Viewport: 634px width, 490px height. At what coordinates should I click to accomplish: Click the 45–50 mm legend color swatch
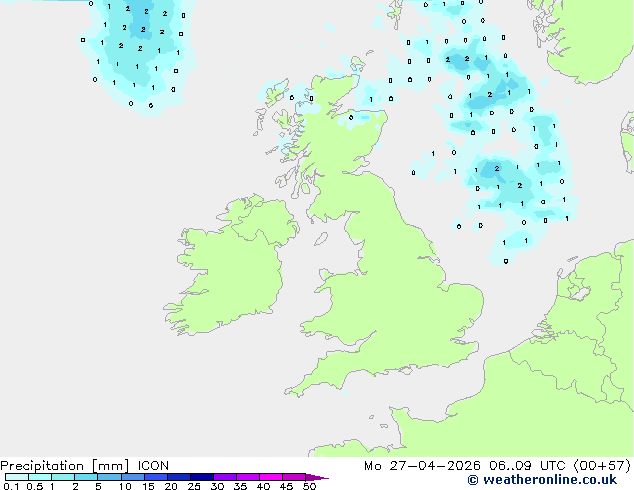(294, 477)
